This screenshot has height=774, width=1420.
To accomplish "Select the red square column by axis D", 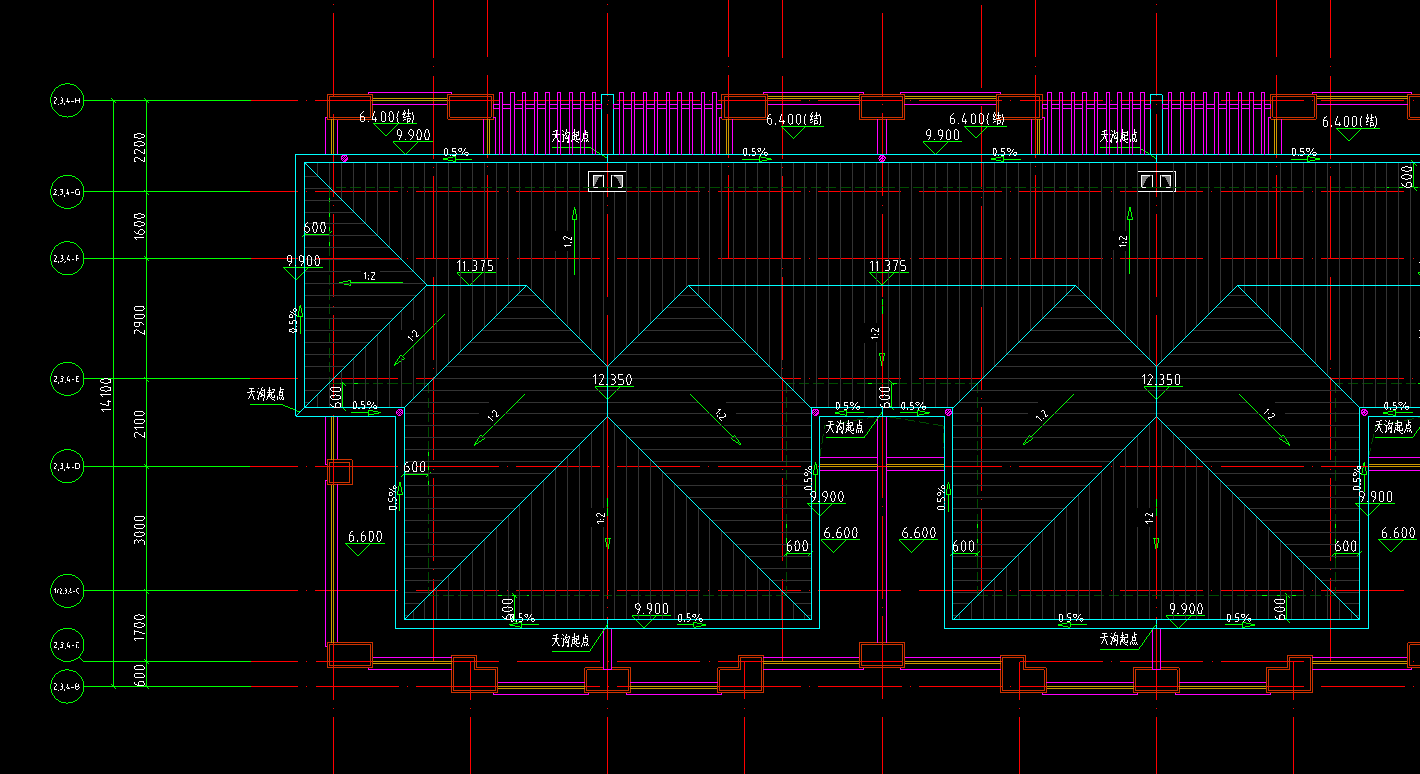I will pos(340,472).
